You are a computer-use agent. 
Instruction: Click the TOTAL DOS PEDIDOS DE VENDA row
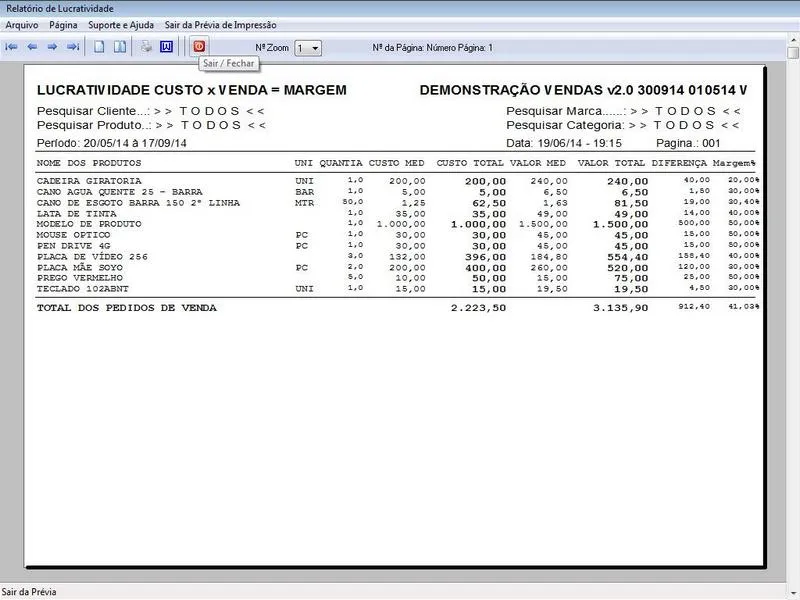(127, 308)
